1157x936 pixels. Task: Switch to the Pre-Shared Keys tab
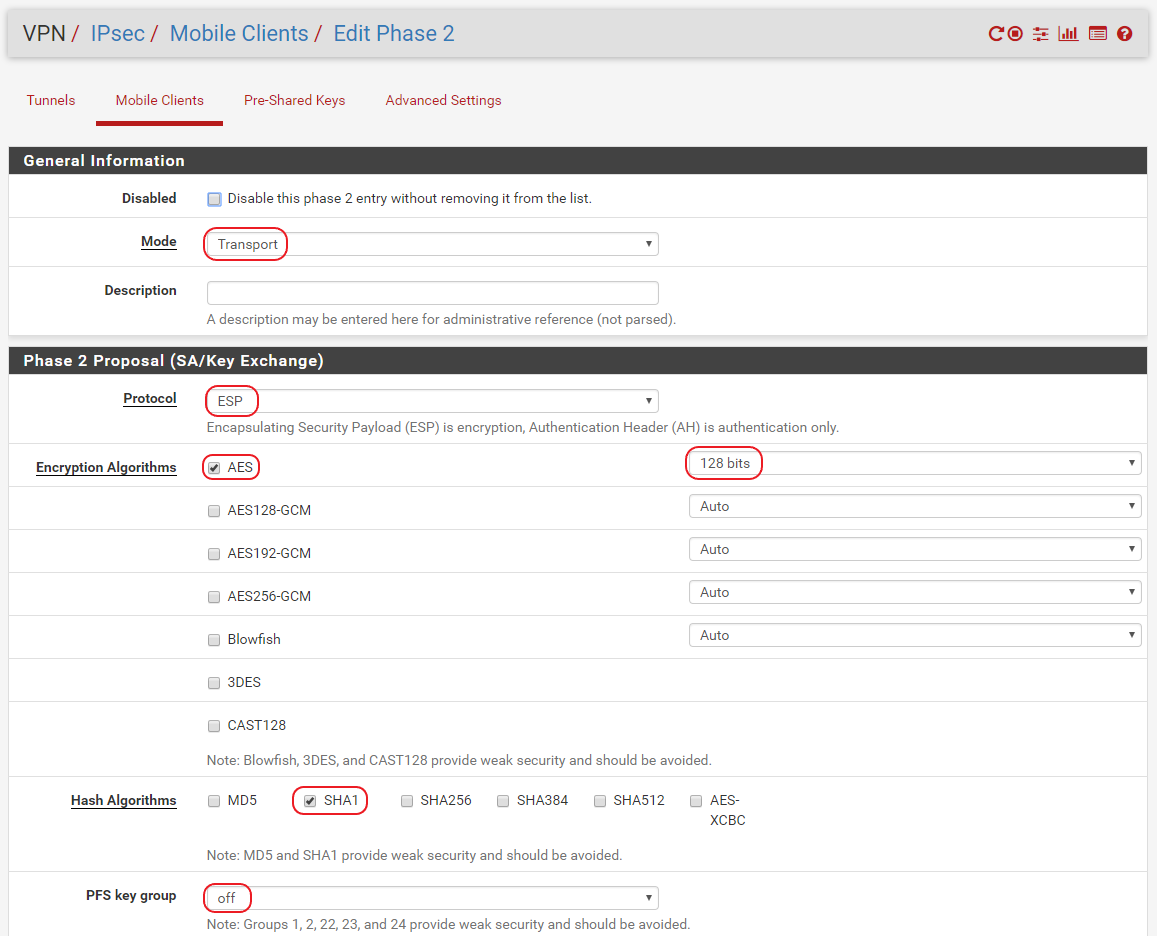click(x=294, y=100)
